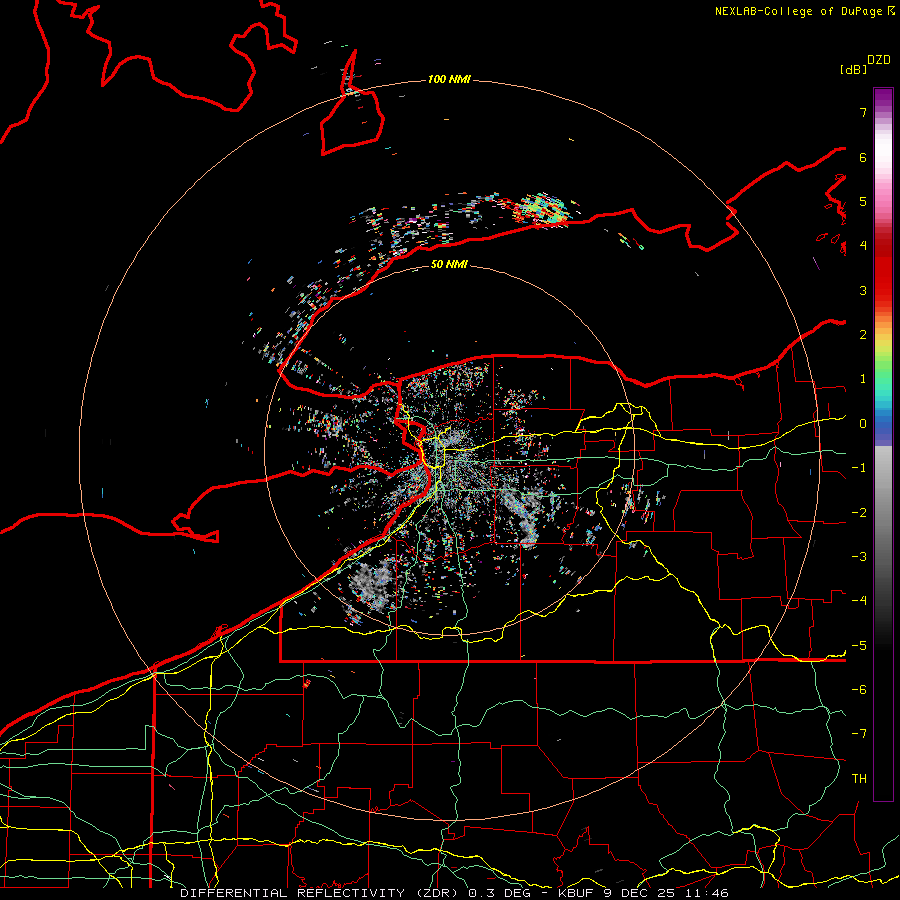Click the DZD legend title
Viewport: 900px width, 900px height.
[x=879, y=60]
